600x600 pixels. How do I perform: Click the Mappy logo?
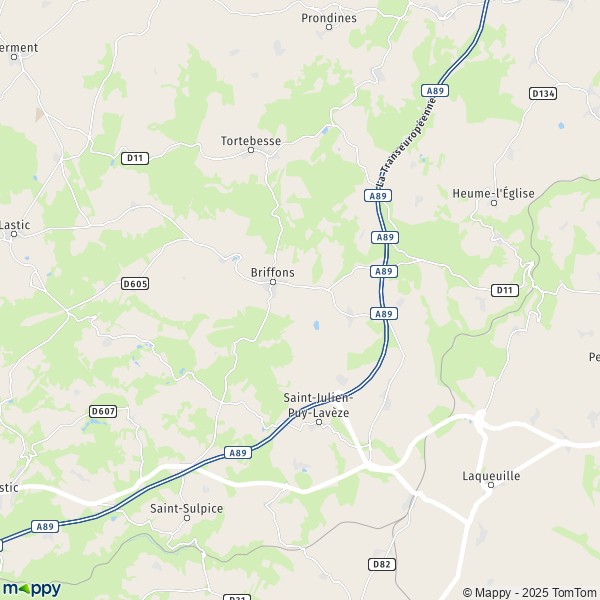coord(32,589)
